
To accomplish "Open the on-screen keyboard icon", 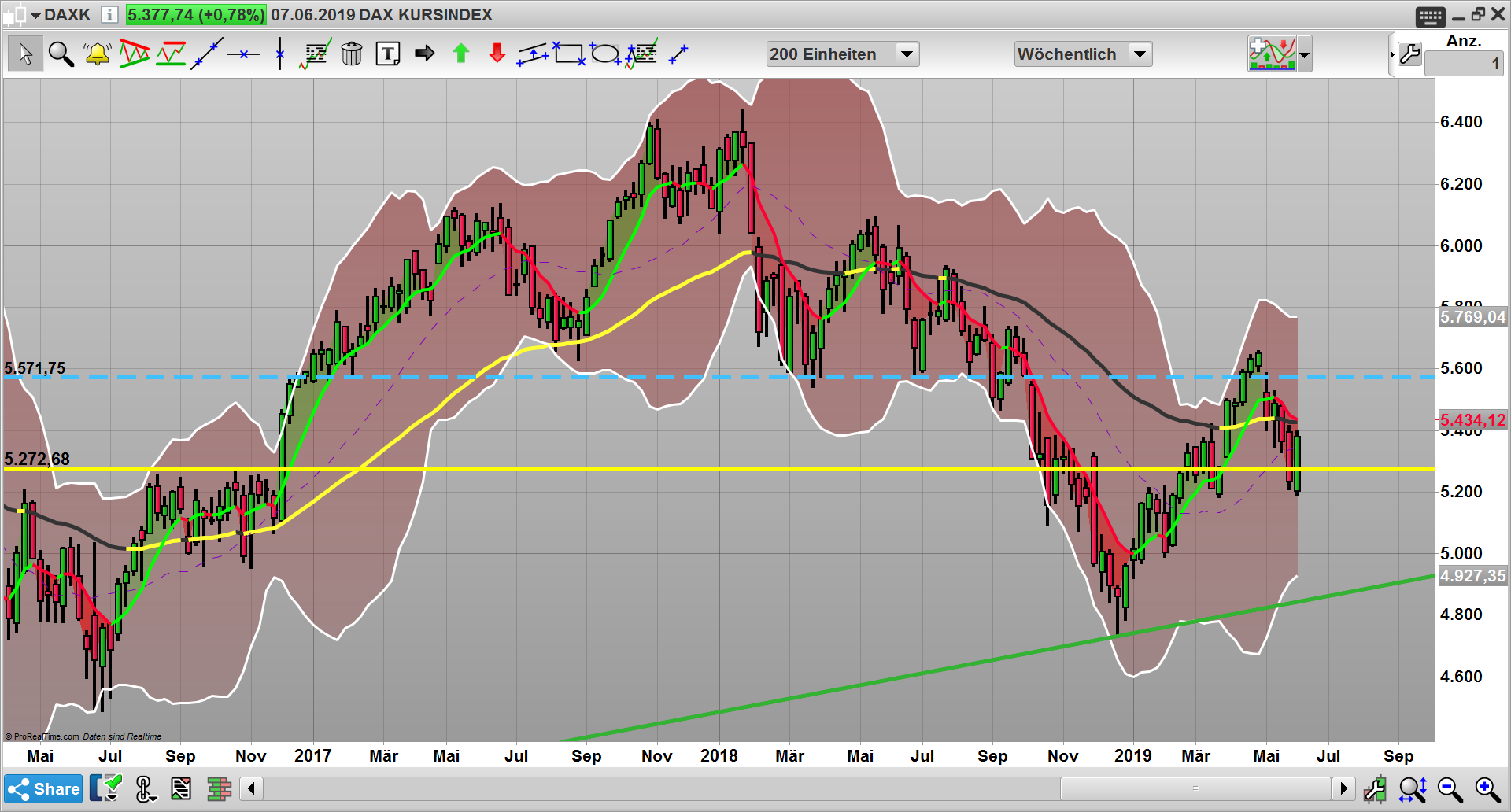I will [x=1430, y=16].
